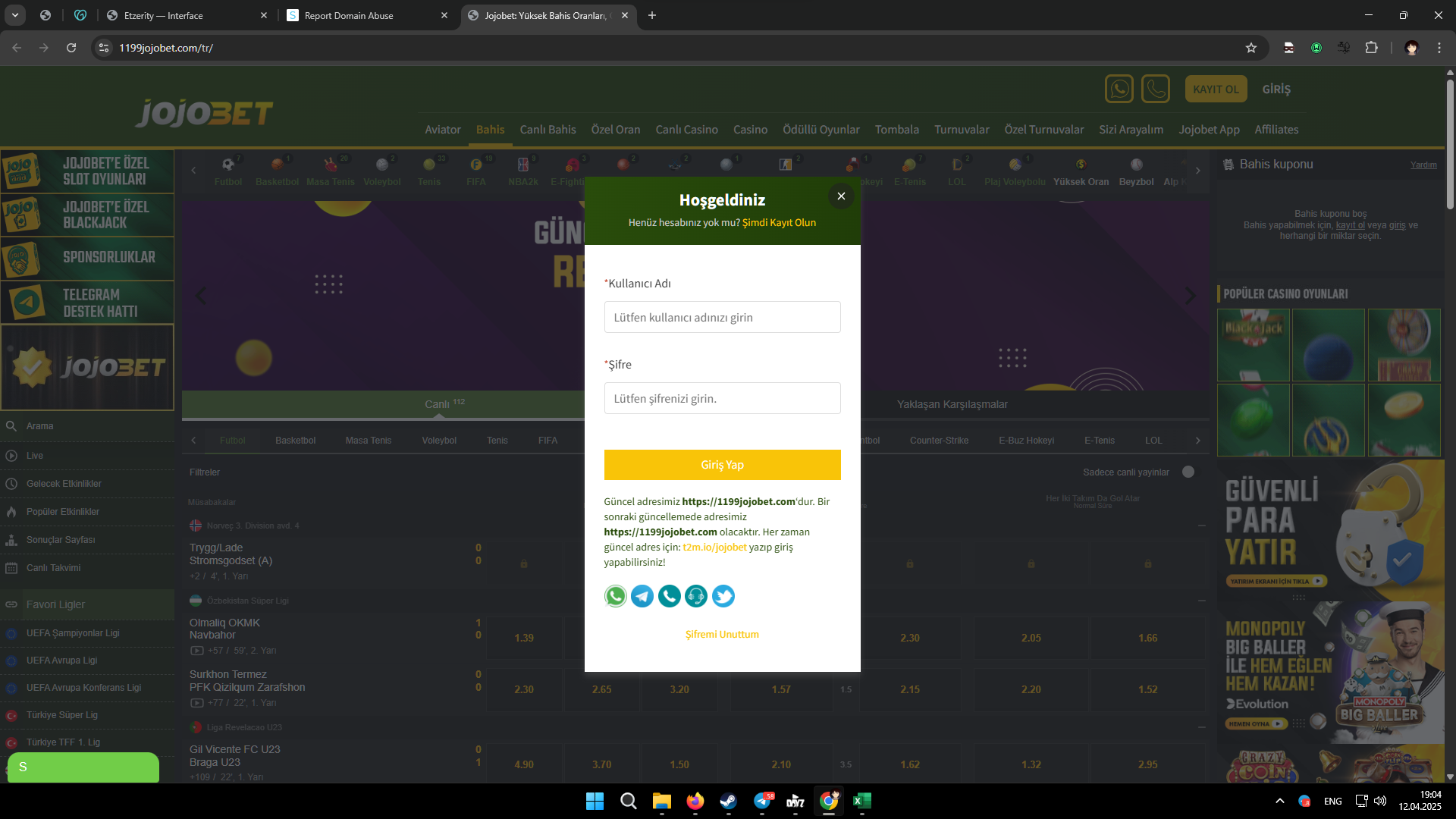Select Basketbol in the sports icon carousel
Screen dimensions: 1456x819
pyautogui.click(x=278, y=171)
